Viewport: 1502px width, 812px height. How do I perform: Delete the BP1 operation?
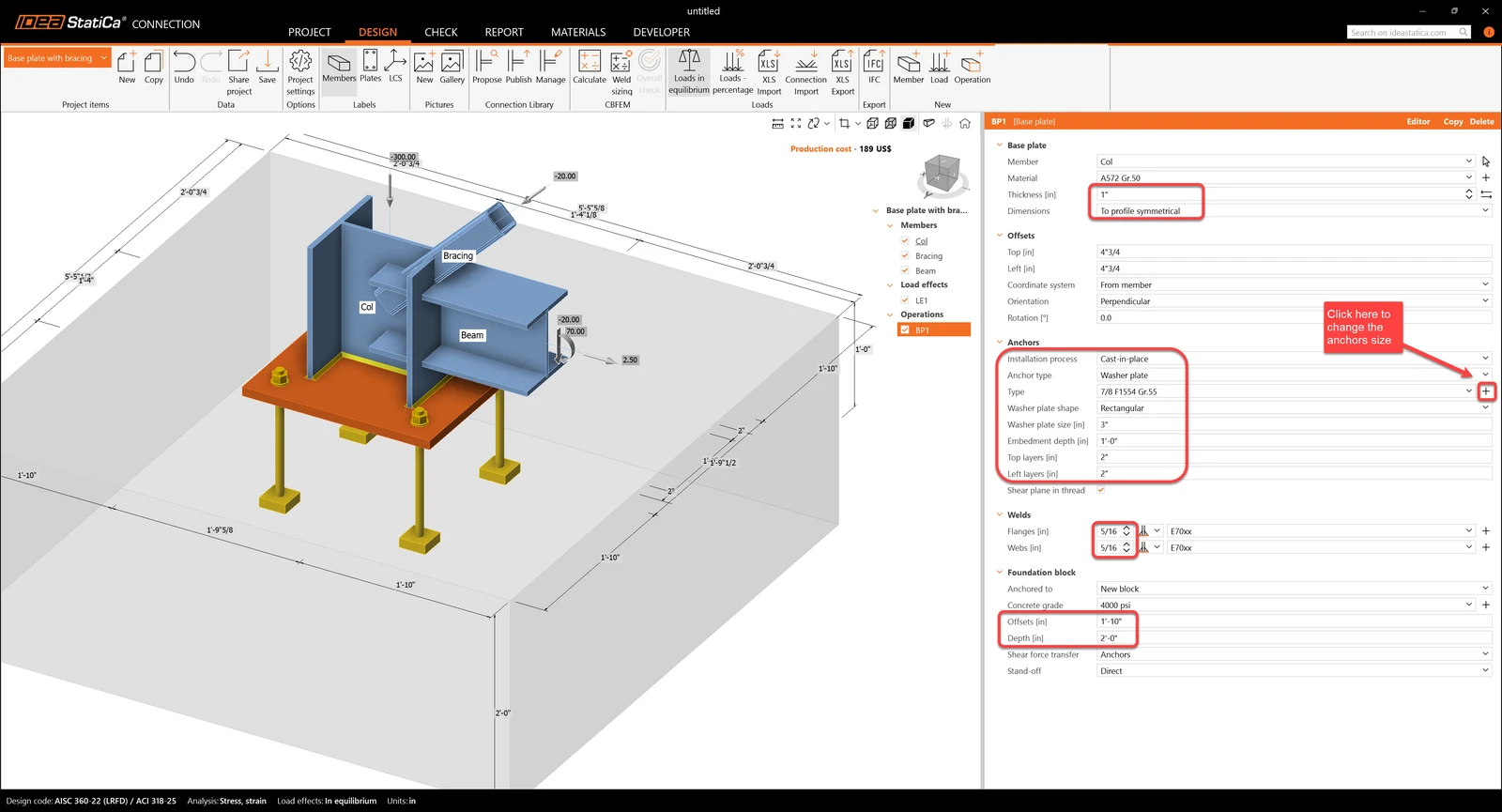[x=1482, y=121]
